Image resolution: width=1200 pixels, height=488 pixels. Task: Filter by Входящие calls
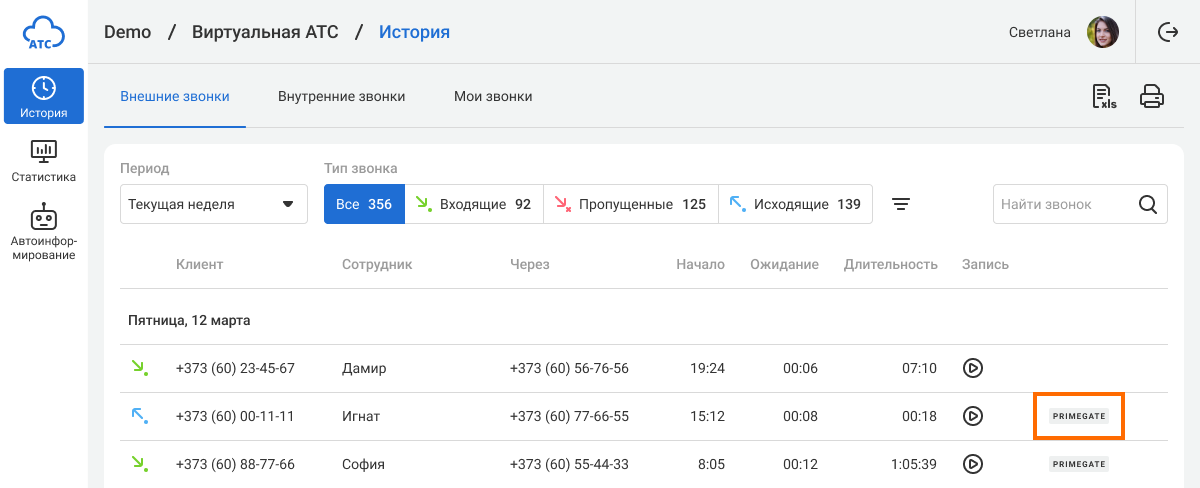pos(473,204)
